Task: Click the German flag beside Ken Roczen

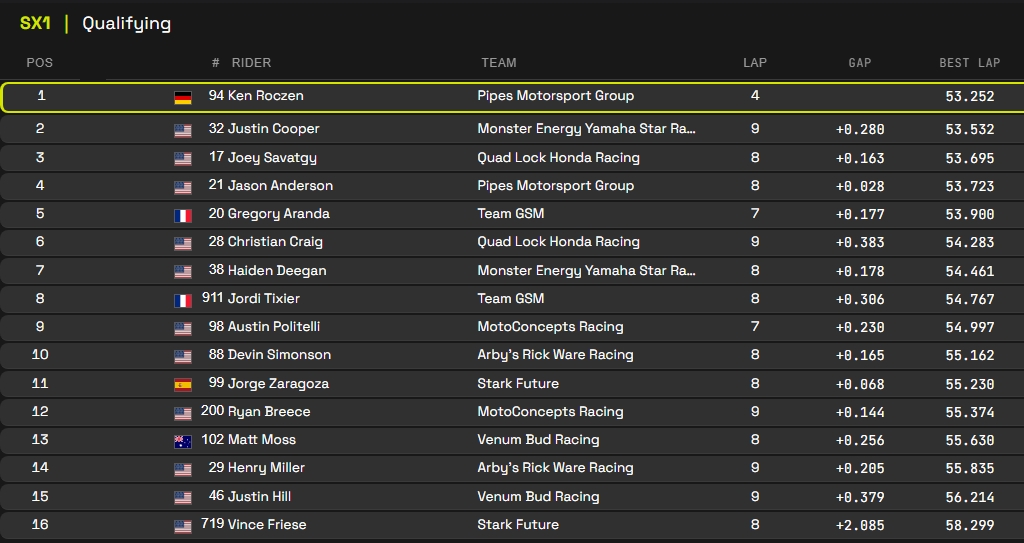Action: pyautogui.click(x=182, y=98)
